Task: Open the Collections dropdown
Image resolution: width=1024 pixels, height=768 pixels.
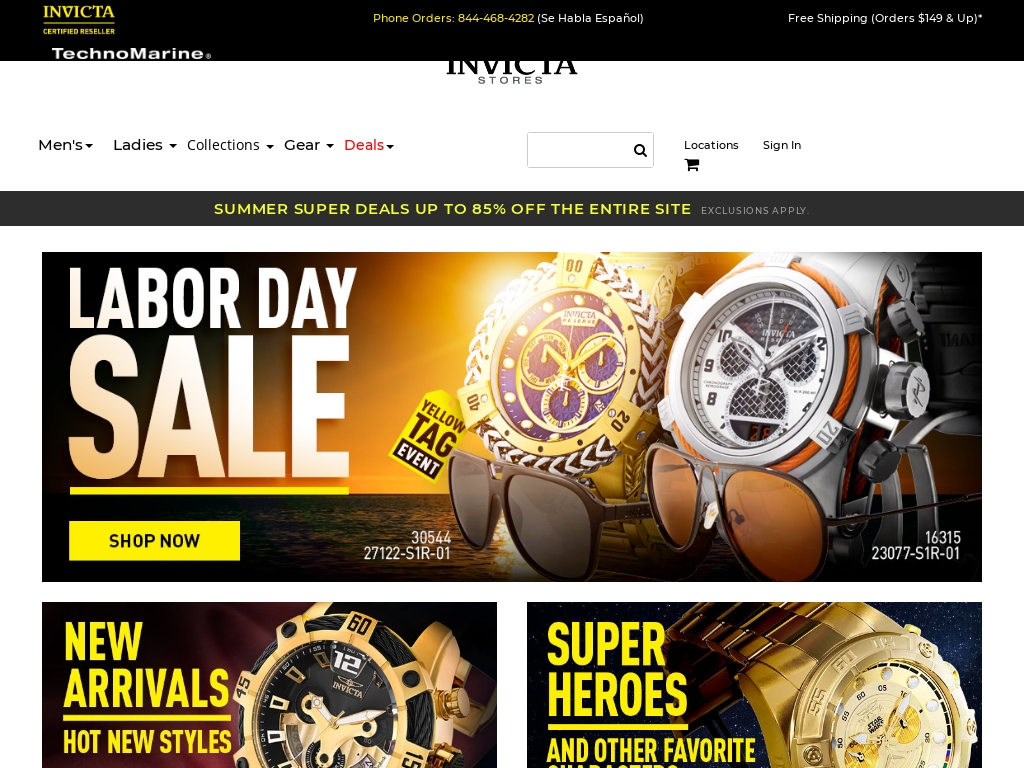Action: (x=230, y=145)
